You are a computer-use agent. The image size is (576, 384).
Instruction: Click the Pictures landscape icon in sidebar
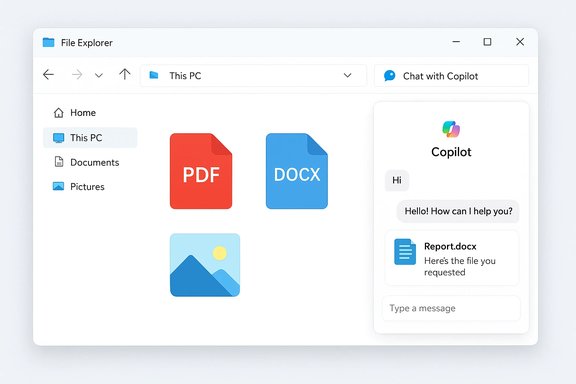(58, 186)
